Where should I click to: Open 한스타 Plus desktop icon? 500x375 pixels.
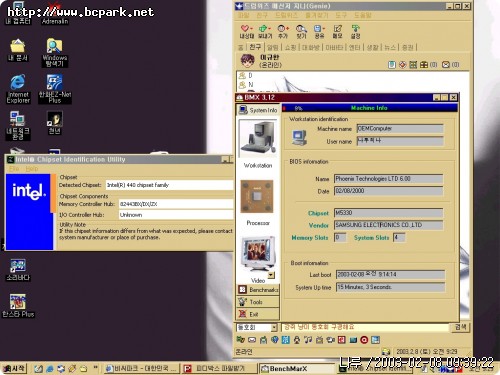coord(18,306)
